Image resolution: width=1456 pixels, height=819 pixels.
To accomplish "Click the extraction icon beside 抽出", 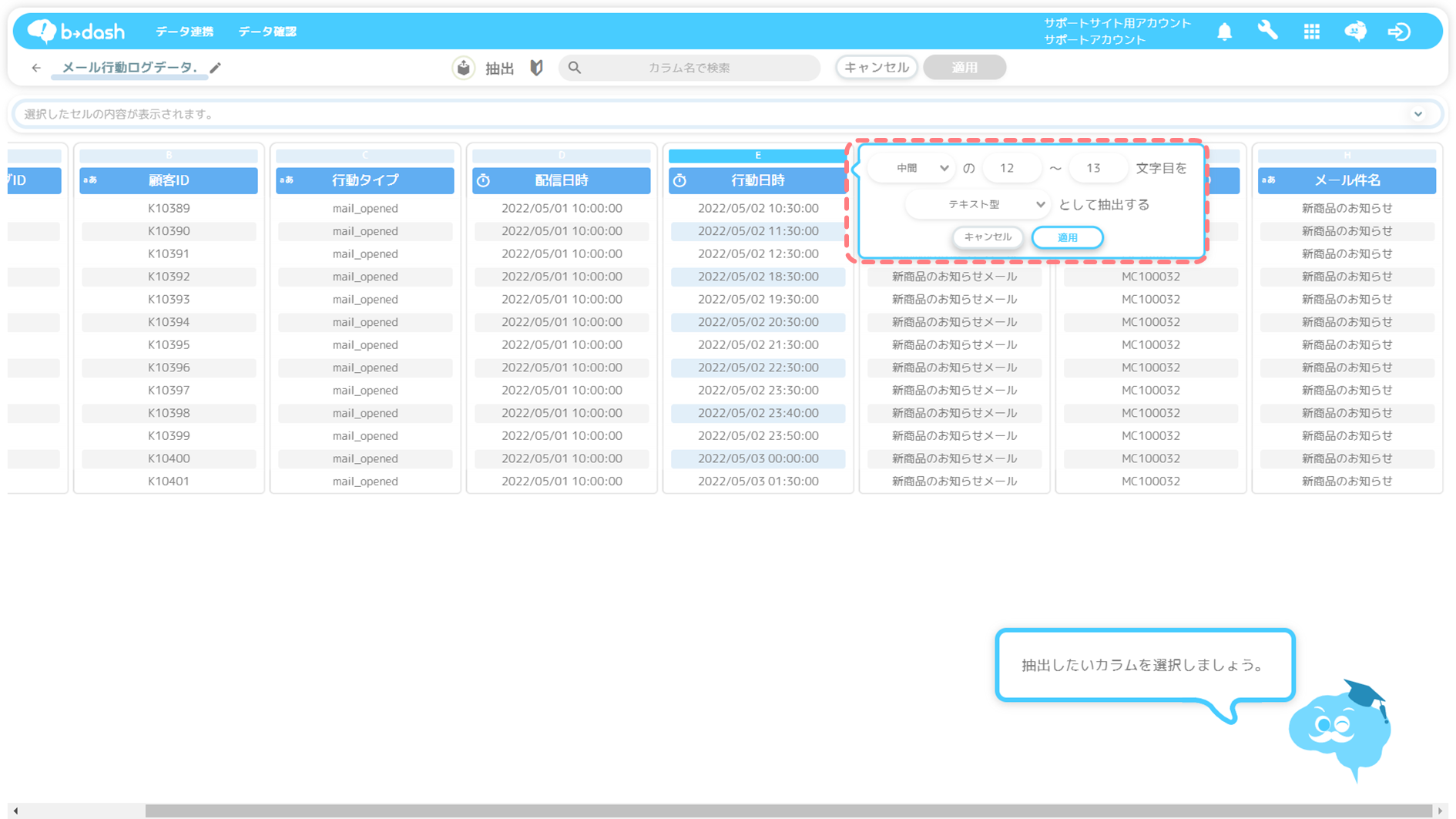I will pos(463,68).
